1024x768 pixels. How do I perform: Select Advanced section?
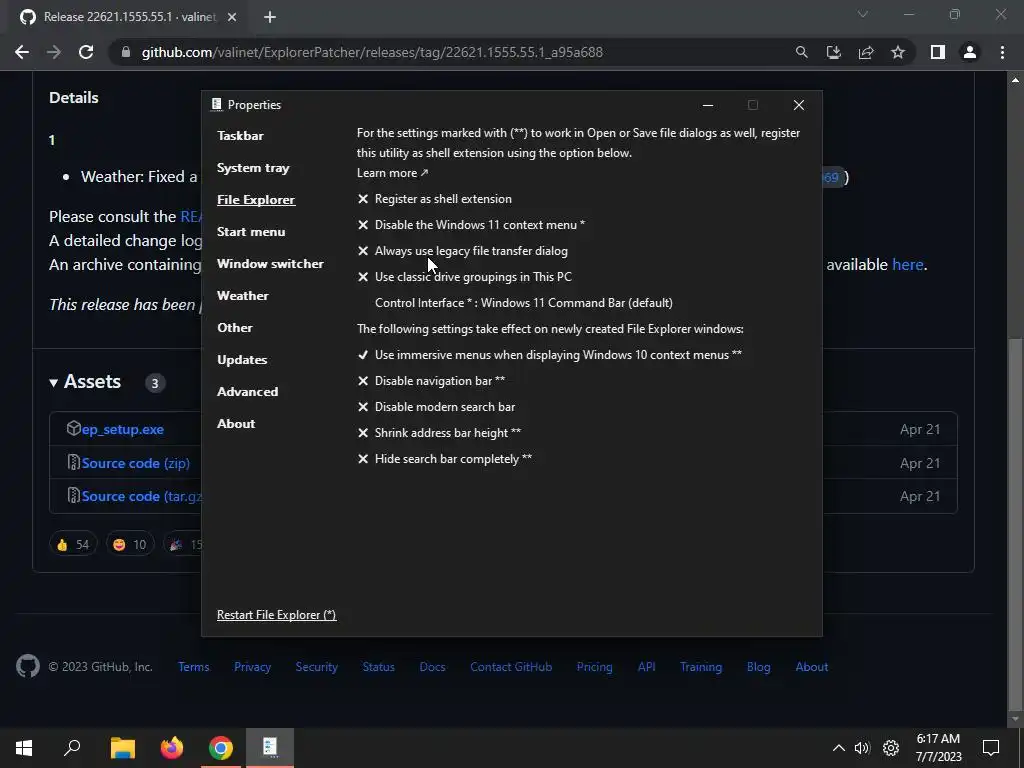(x=248, y=392)
